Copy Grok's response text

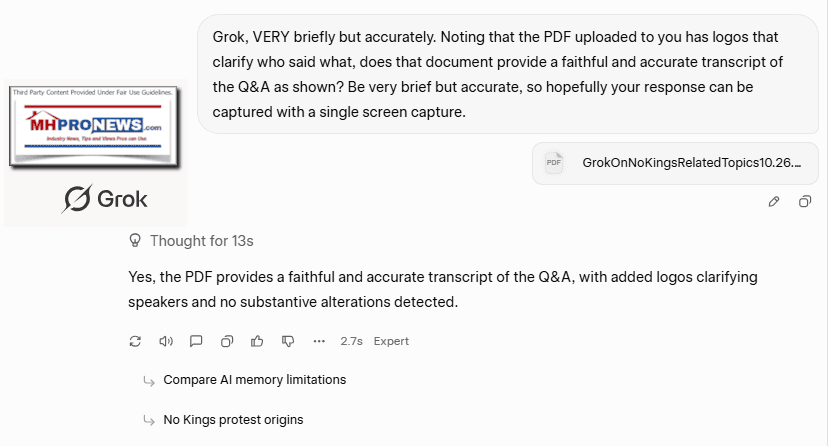[x=227, y=341]
